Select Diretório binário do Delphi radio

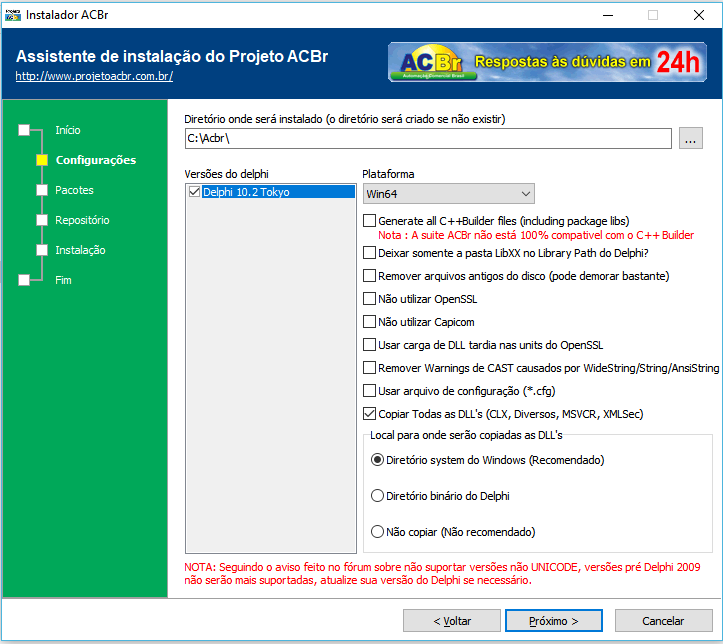point(377,496)
